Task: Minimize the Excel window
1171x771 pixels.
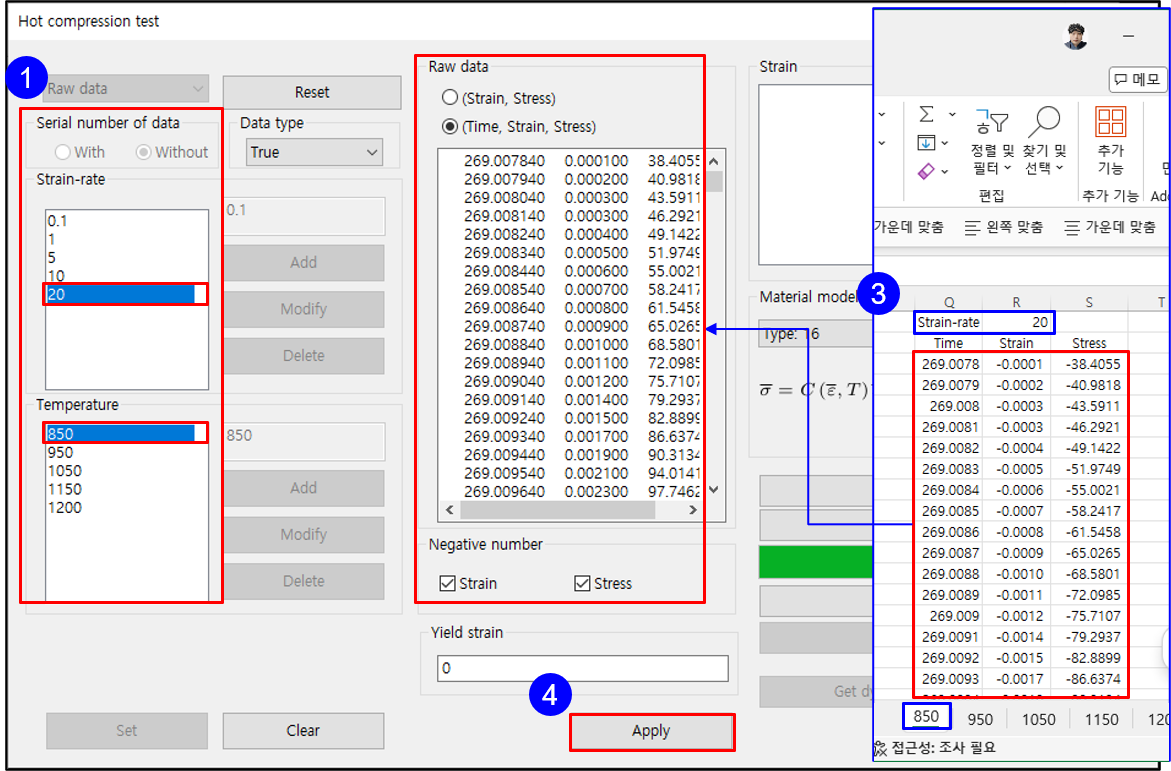Action: 1128,36
